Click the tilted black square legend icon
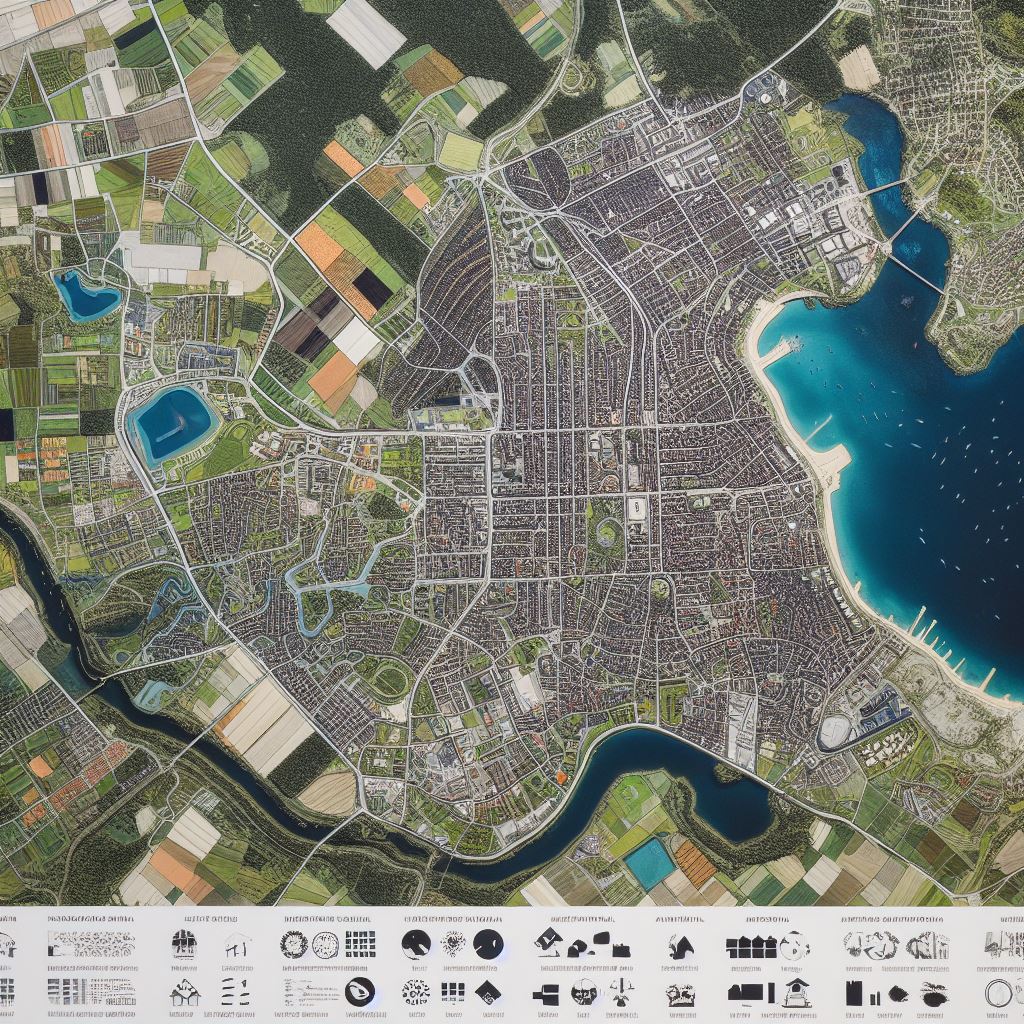Image resolution: width=1024 pixels, height=1024 pixels. (547, 941)
